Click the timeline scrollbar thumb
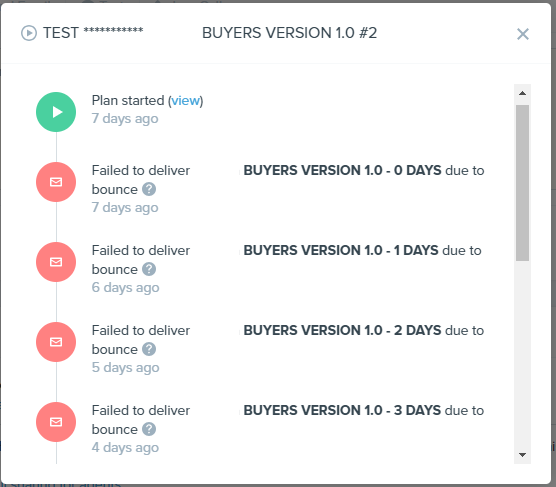 pos(522,183)
